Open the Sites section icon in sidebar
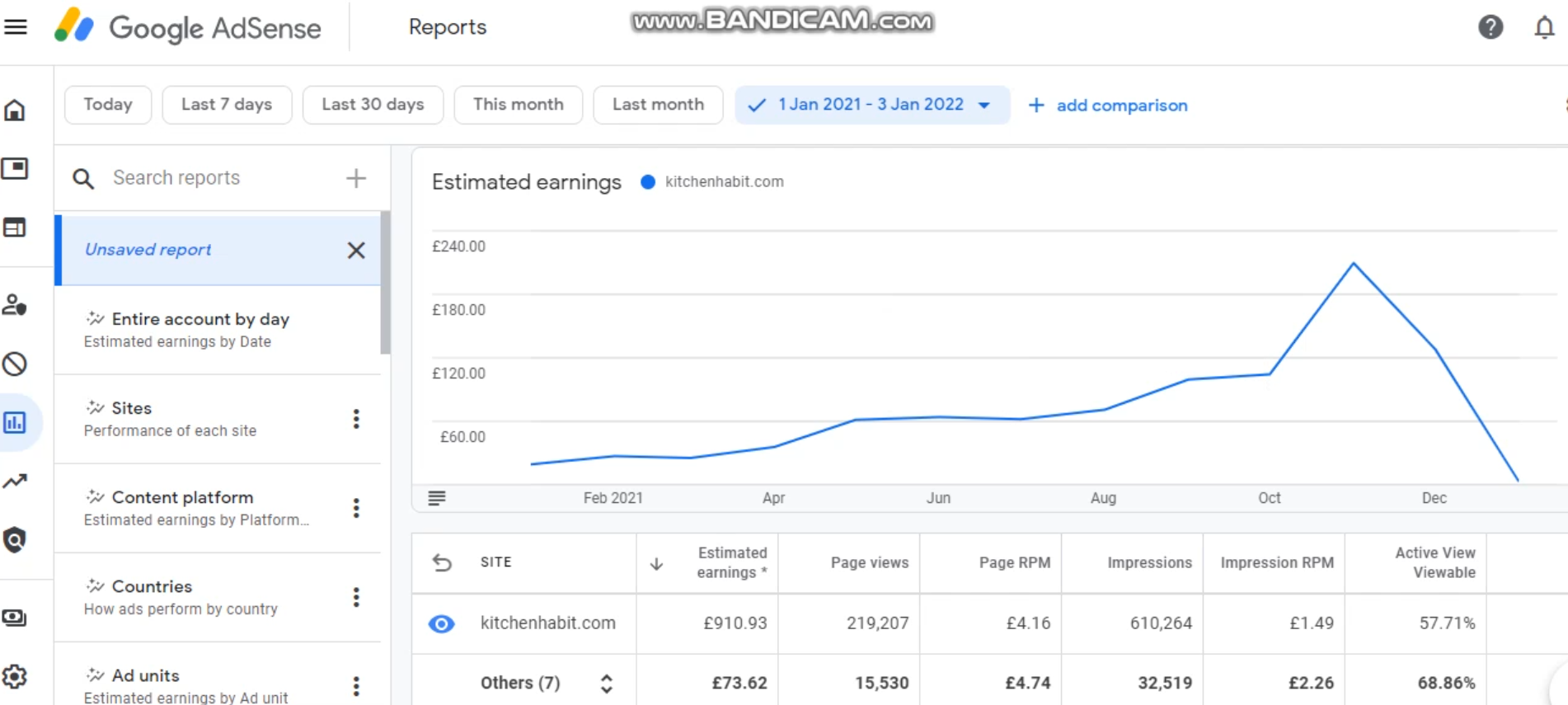The width and height of the screenshot is (1568, 705). (15, 228)
